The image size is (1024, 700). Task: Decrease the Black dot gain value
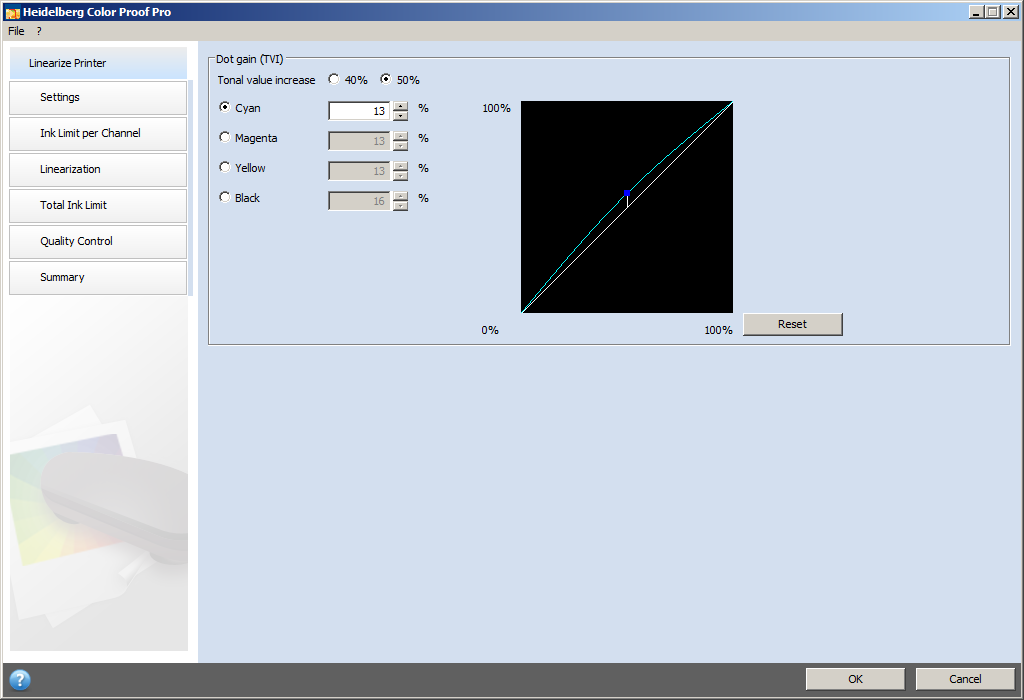[401, 206]
